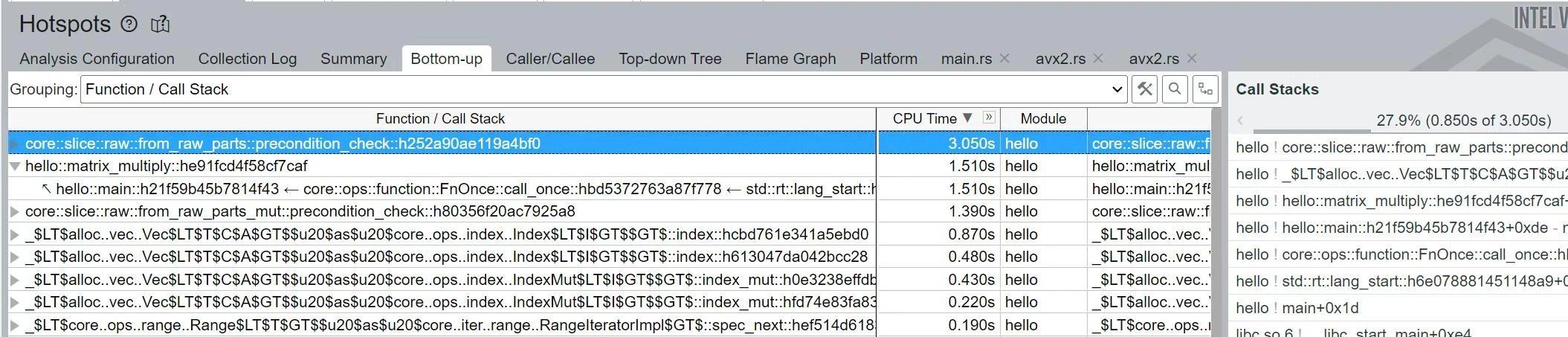Click the Module column header
This screenshot has height=337, width=1568.
click(1043, 118)
